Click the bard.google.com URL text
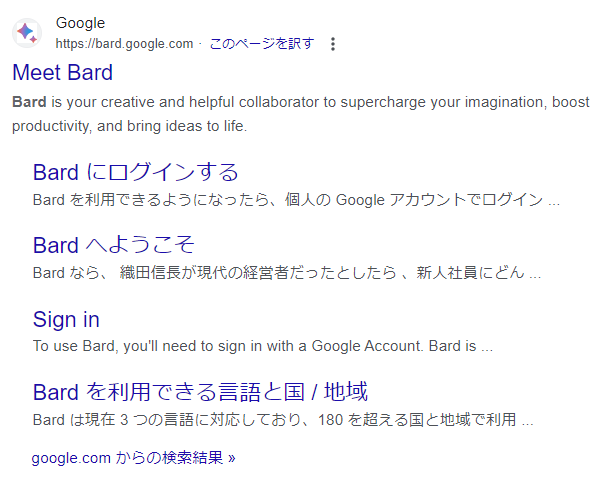The height and width of the screenshot is (483, 605). (124, 44)
